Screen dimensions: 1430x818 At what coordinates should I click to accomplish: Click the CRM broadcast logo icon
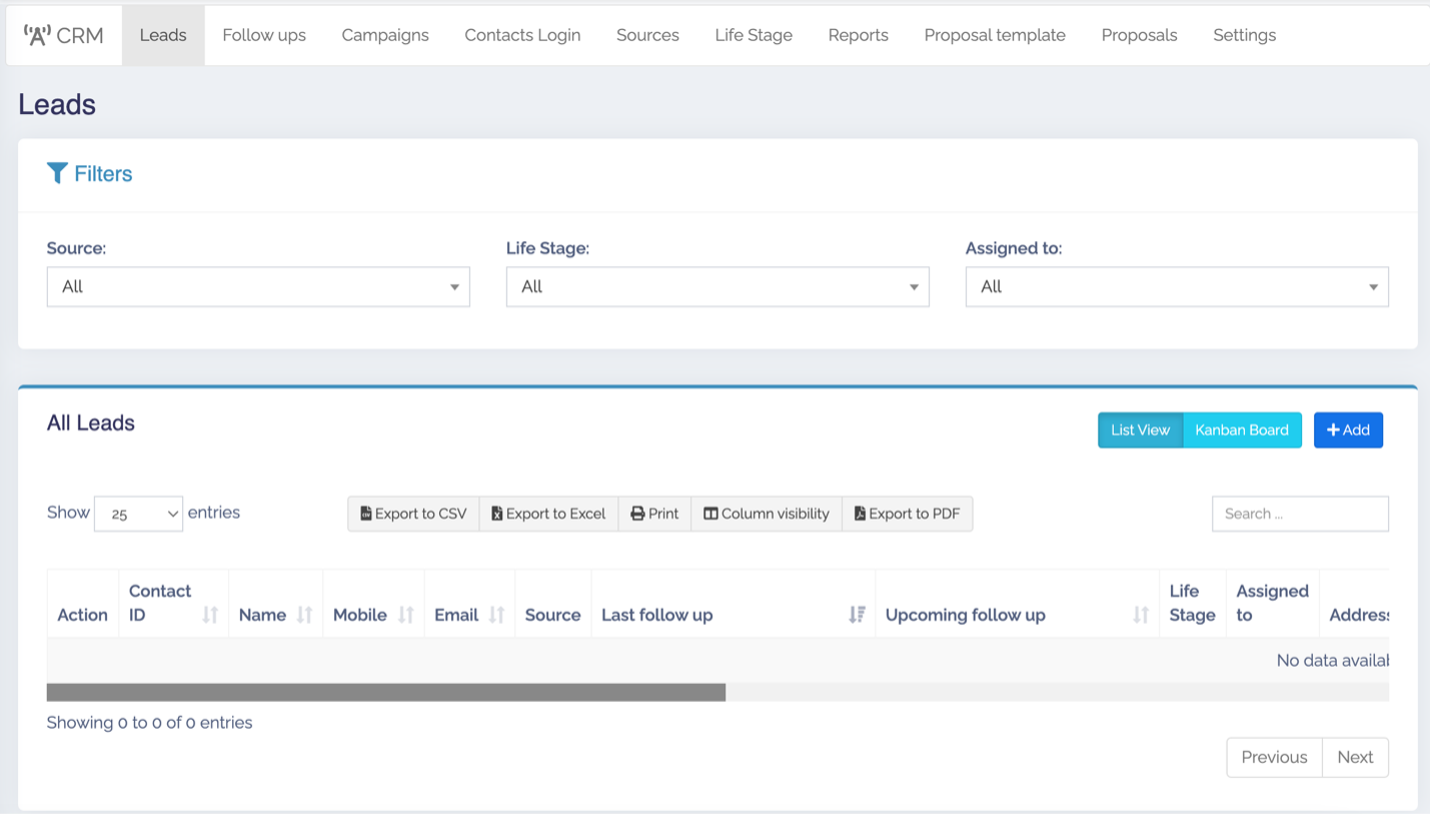click(37, 36)
